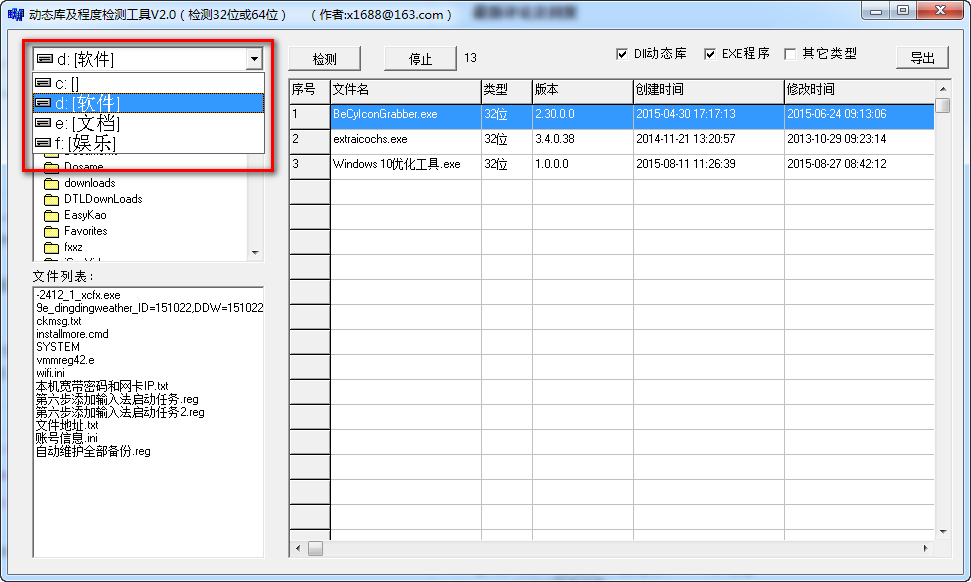This screenshot has width=971, height=582.
Task: Click the 类型 column header
Action: point(507,90)
